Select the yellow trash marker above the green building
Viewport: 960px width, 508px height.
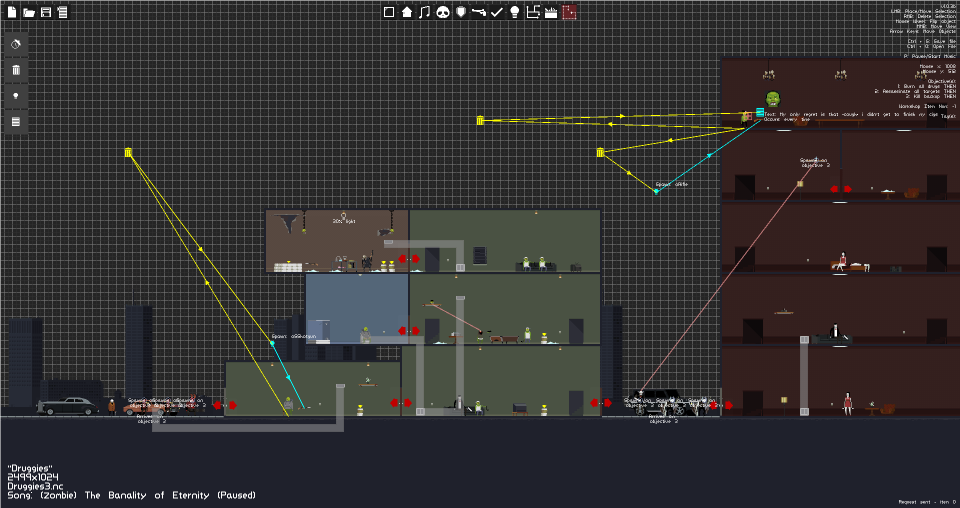point(481,121)
